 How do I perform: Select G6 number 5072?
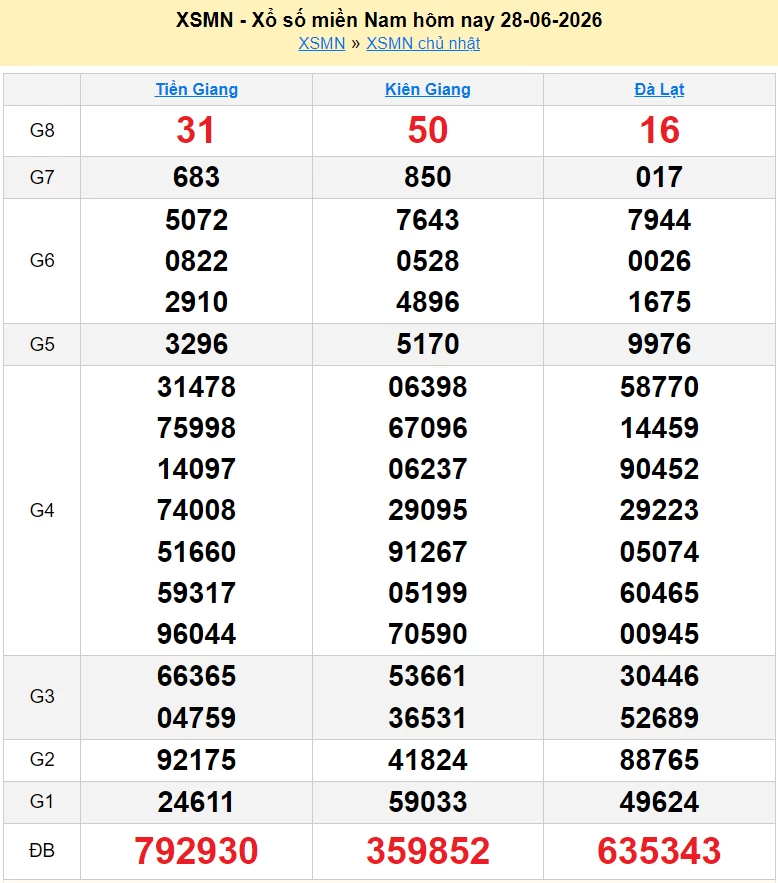[196, 220]
